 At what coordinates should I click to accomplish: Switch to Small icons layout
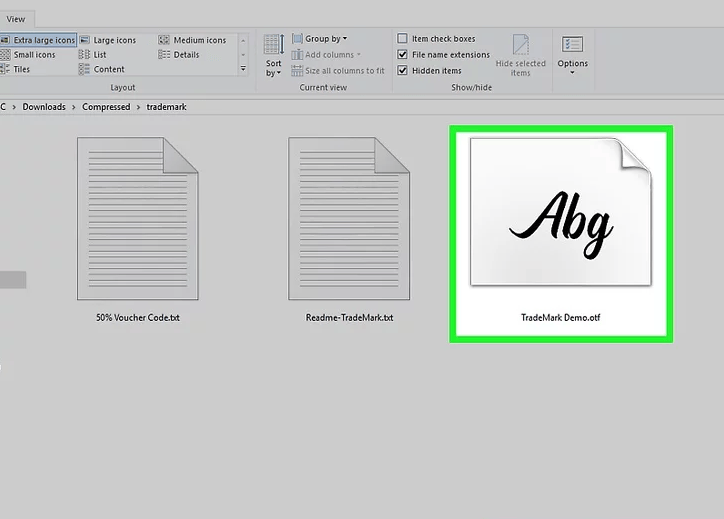tap(34, 55)
